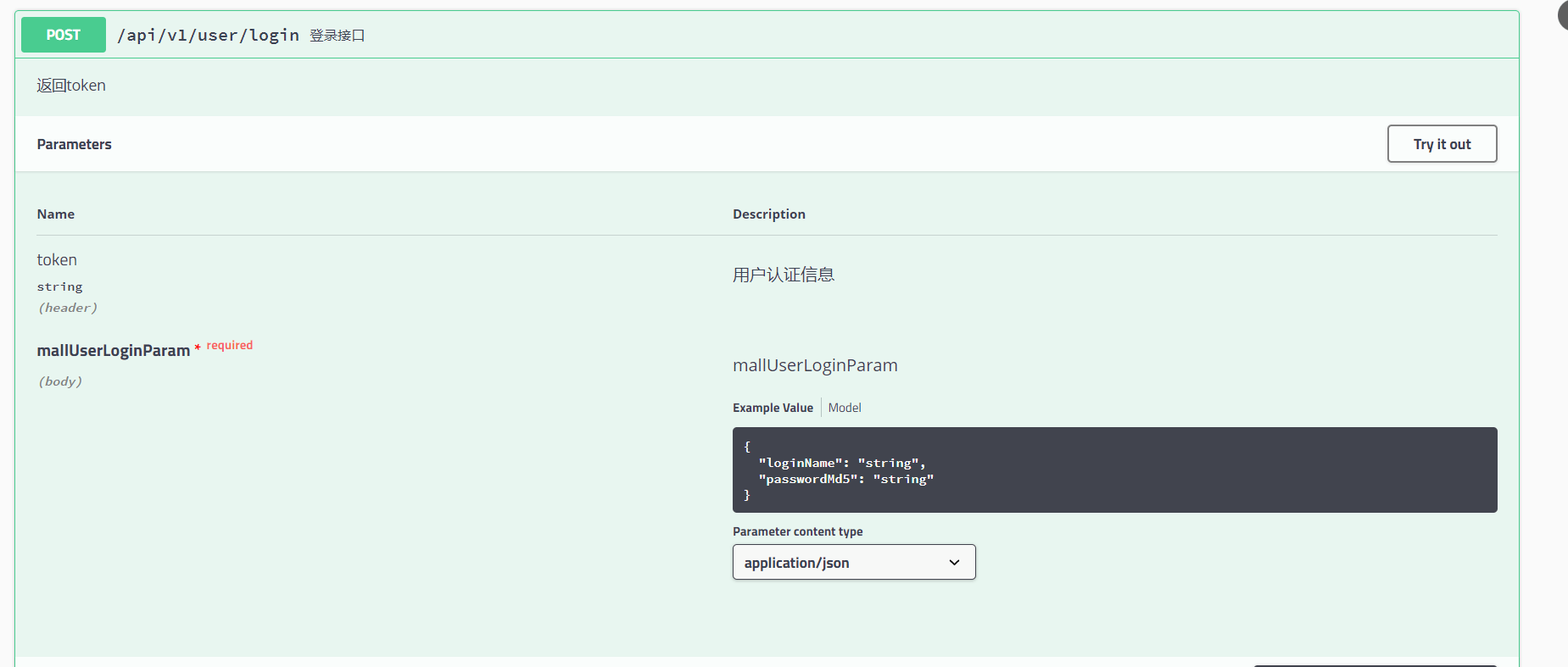
Task: Click the token parameter name
Action: click(x=57, y=260)
